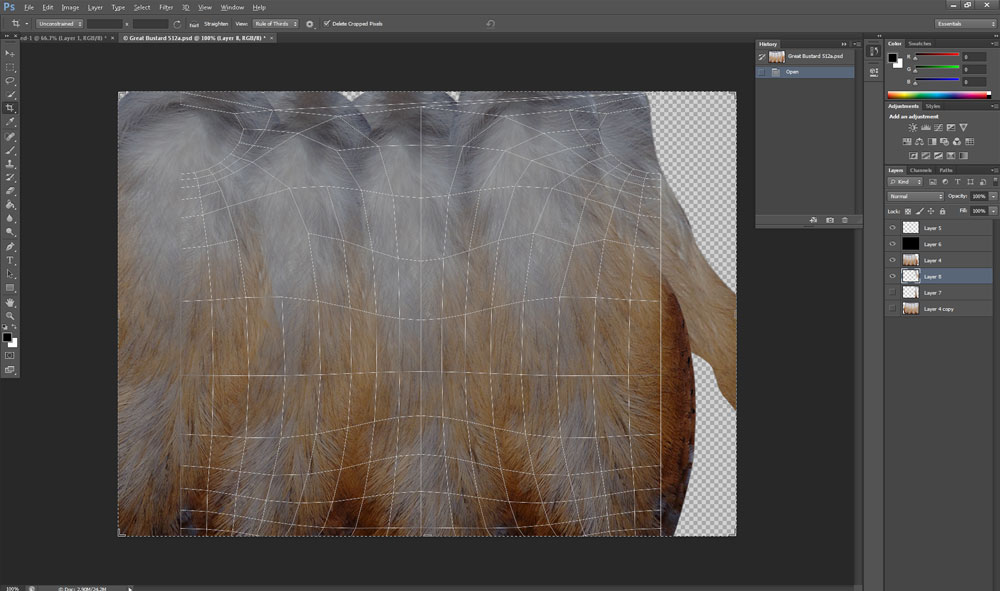Select the Move tool
The height and width of the screenshot is (591, 1000).
point(10,53)
